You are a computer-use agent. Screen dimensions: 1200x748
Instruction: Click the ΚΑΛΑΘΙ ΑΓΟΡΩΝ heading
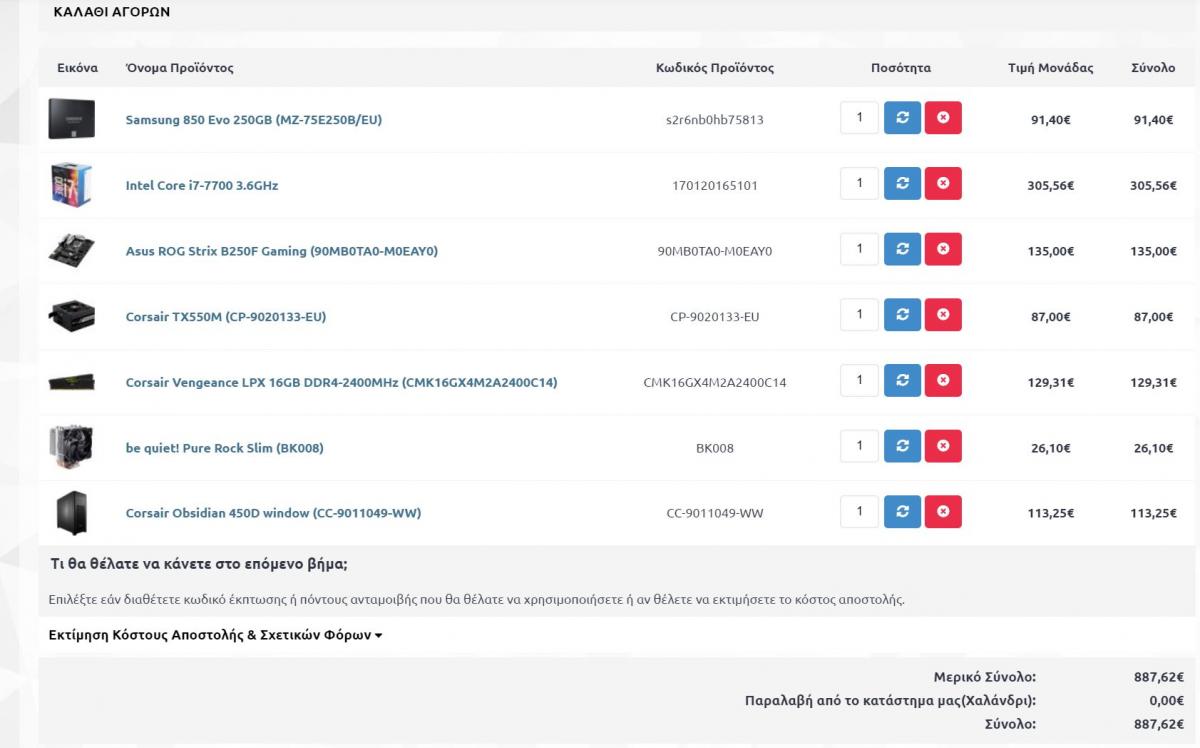(x=111, y=12)
